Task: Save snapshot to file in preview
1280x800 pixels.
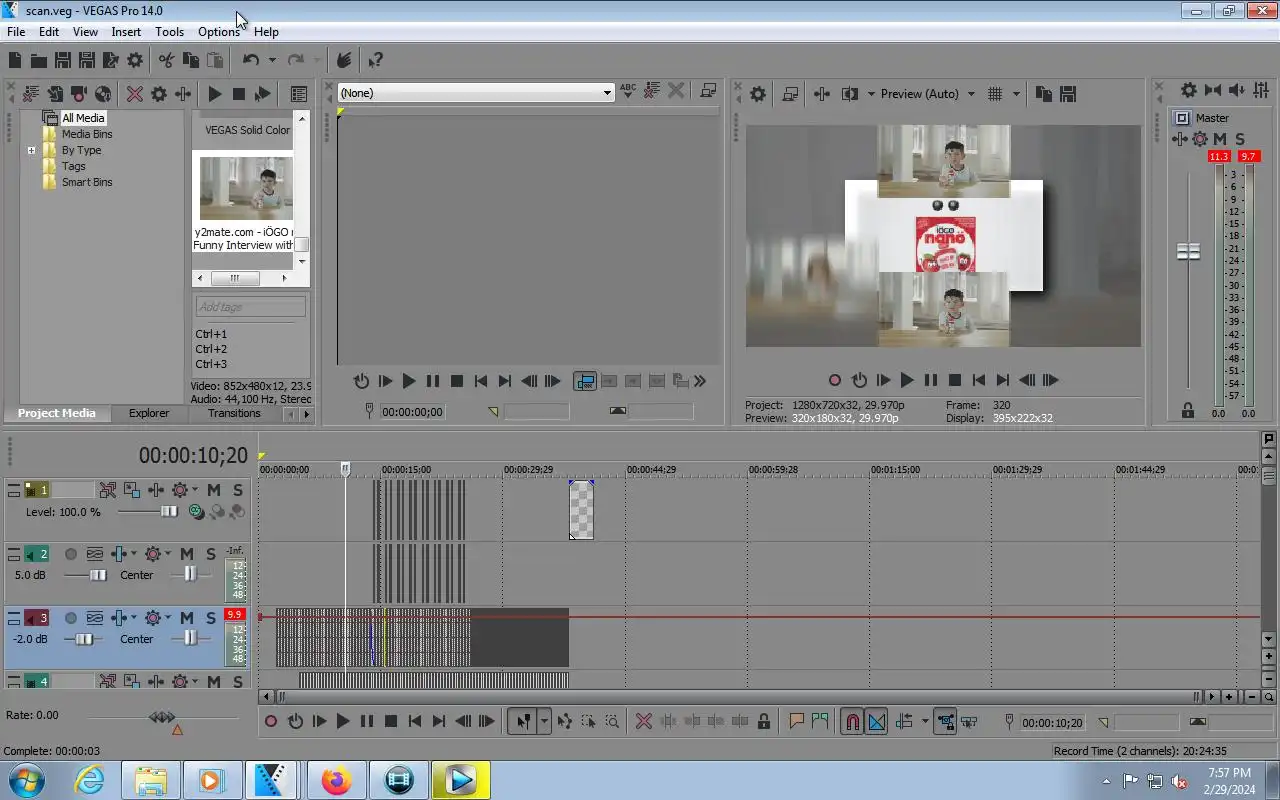Action: 1068,94
